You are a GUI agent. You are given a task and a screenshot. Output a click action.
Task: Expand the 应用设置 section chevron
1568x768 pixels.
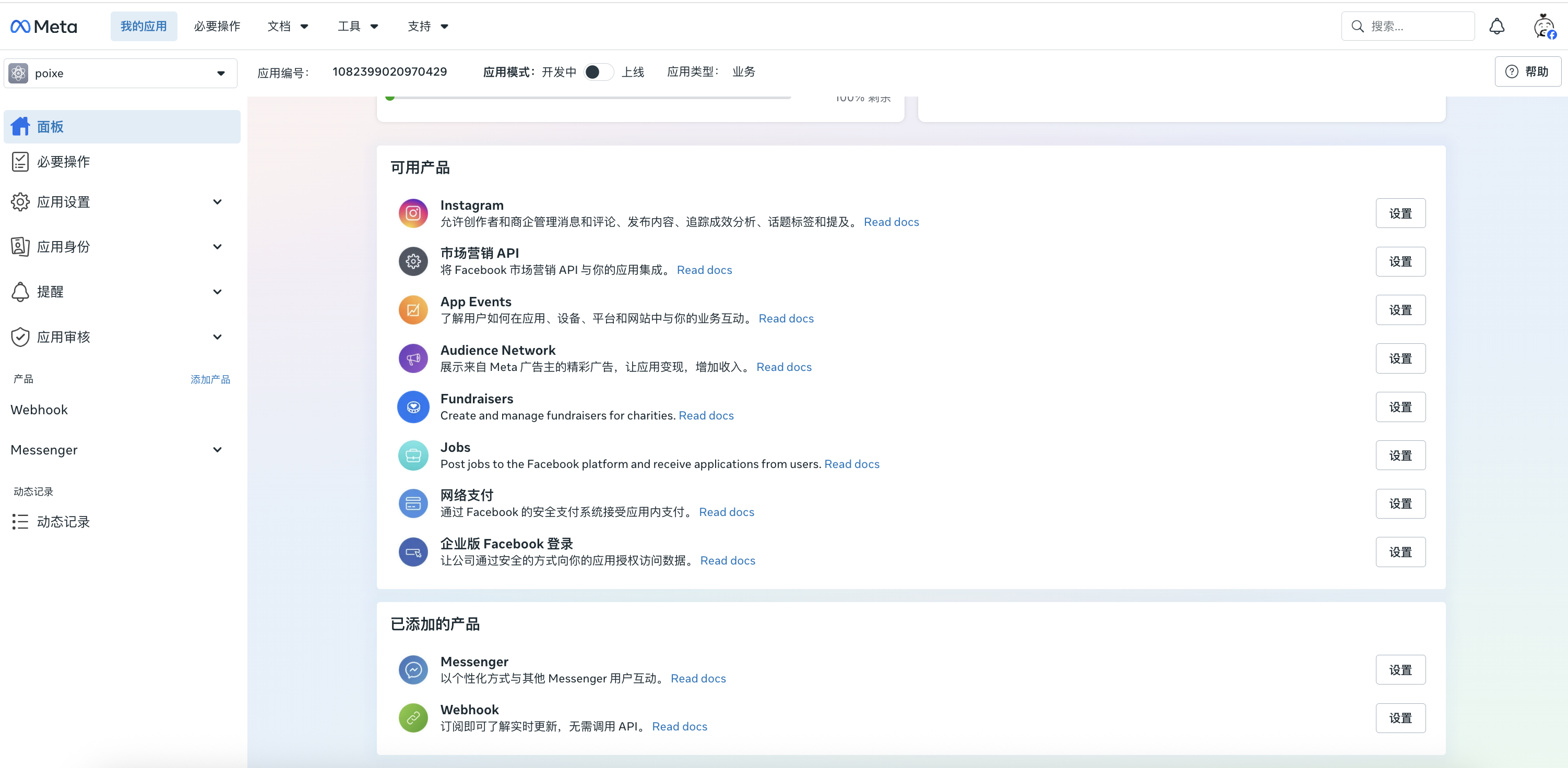(217, 202)
